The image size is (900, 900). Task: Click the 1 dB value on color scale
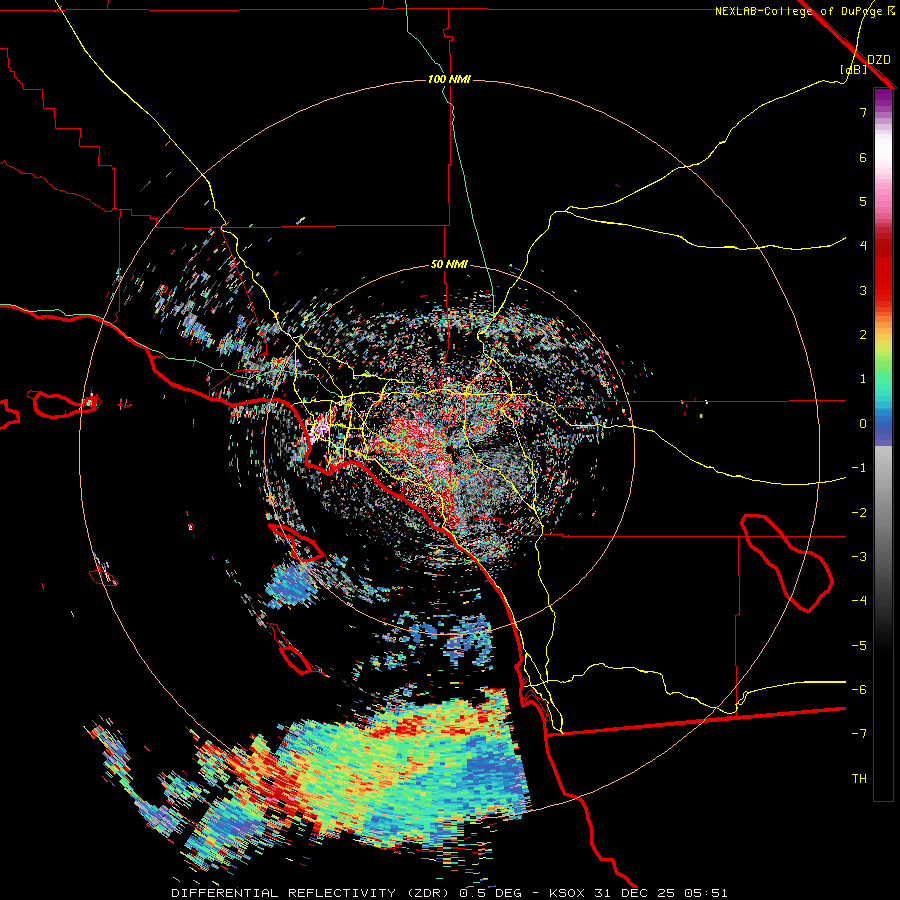(x=863, y=379)
